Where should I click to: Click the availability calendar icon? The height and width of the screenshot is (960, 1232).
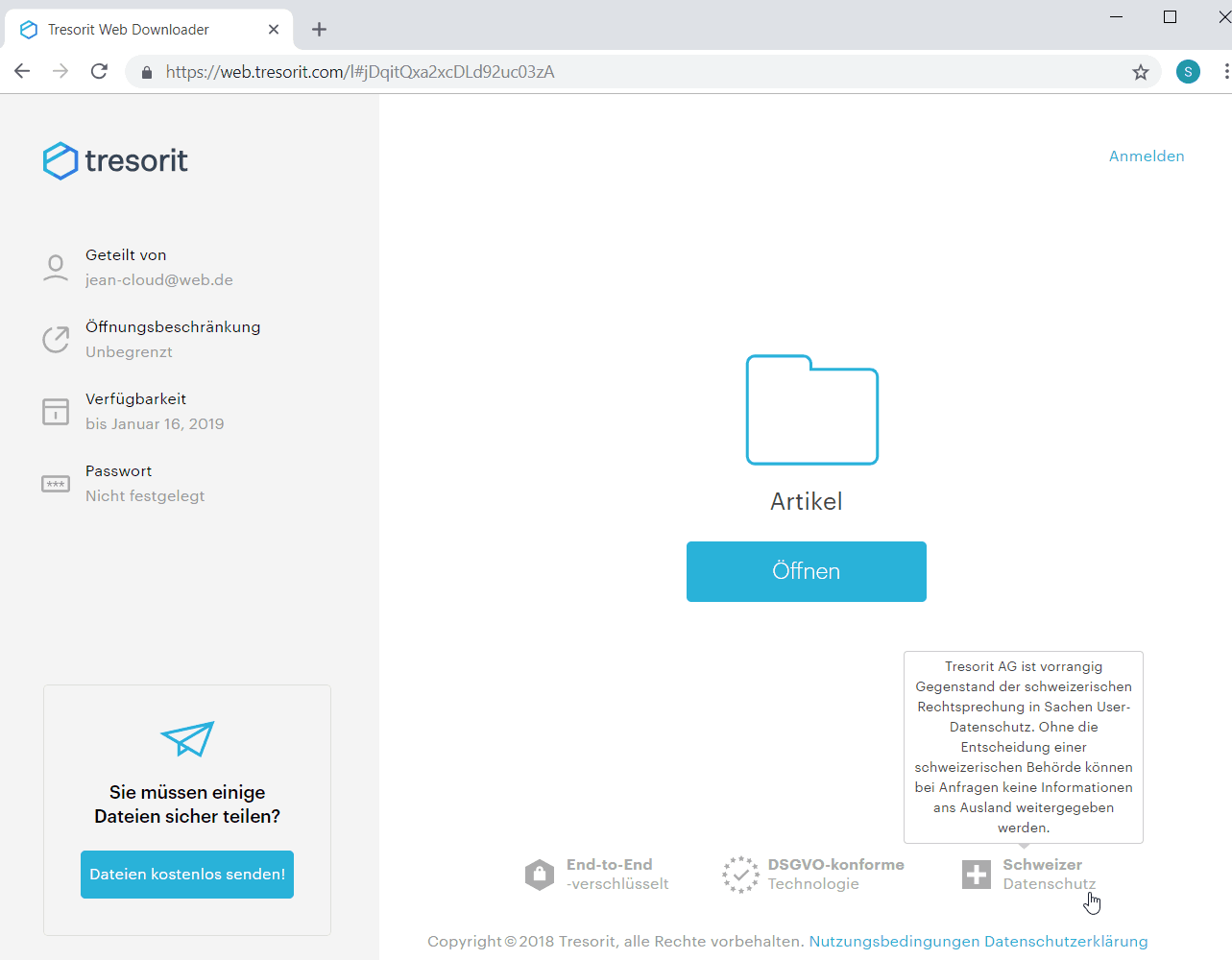(56, 412)
